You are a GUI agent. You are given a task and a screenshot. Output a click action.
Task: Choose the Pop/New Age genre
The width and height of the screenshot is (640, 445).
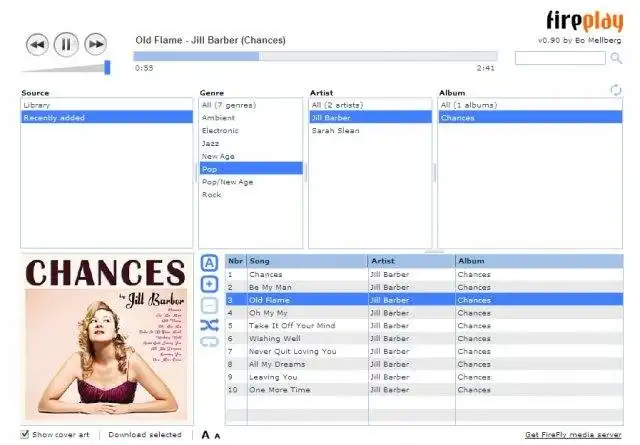pyautogui.click(x=251, y=182)
